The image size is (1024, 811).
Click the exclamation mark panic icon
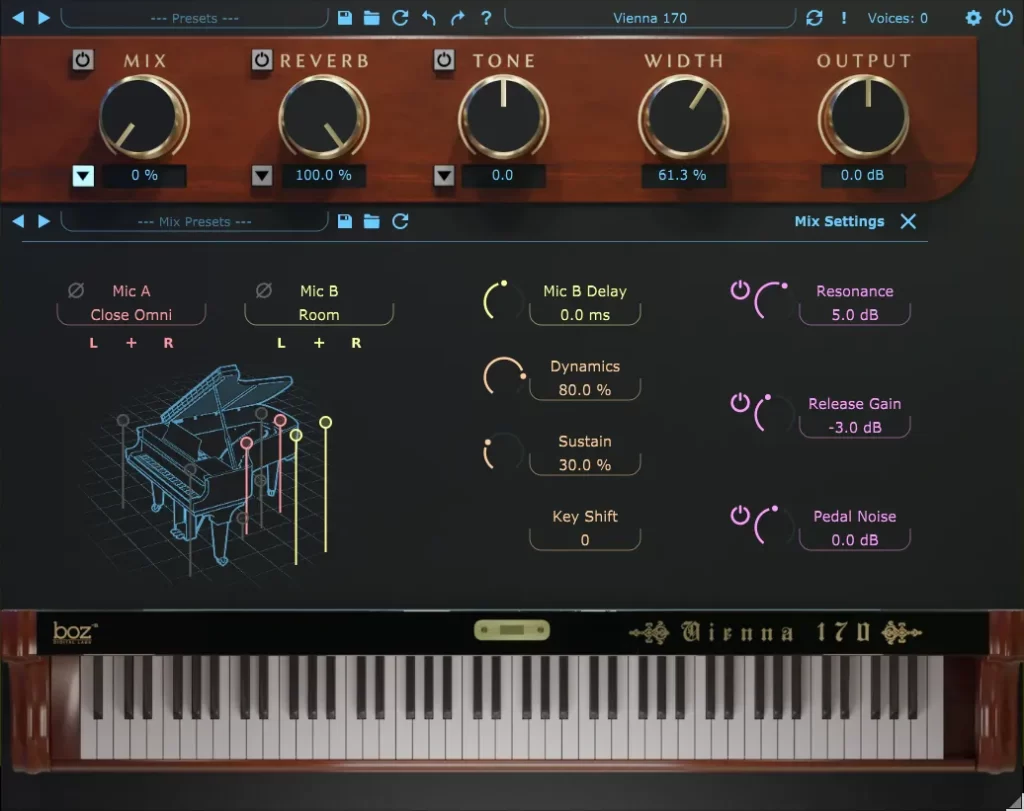coord(843,18)
